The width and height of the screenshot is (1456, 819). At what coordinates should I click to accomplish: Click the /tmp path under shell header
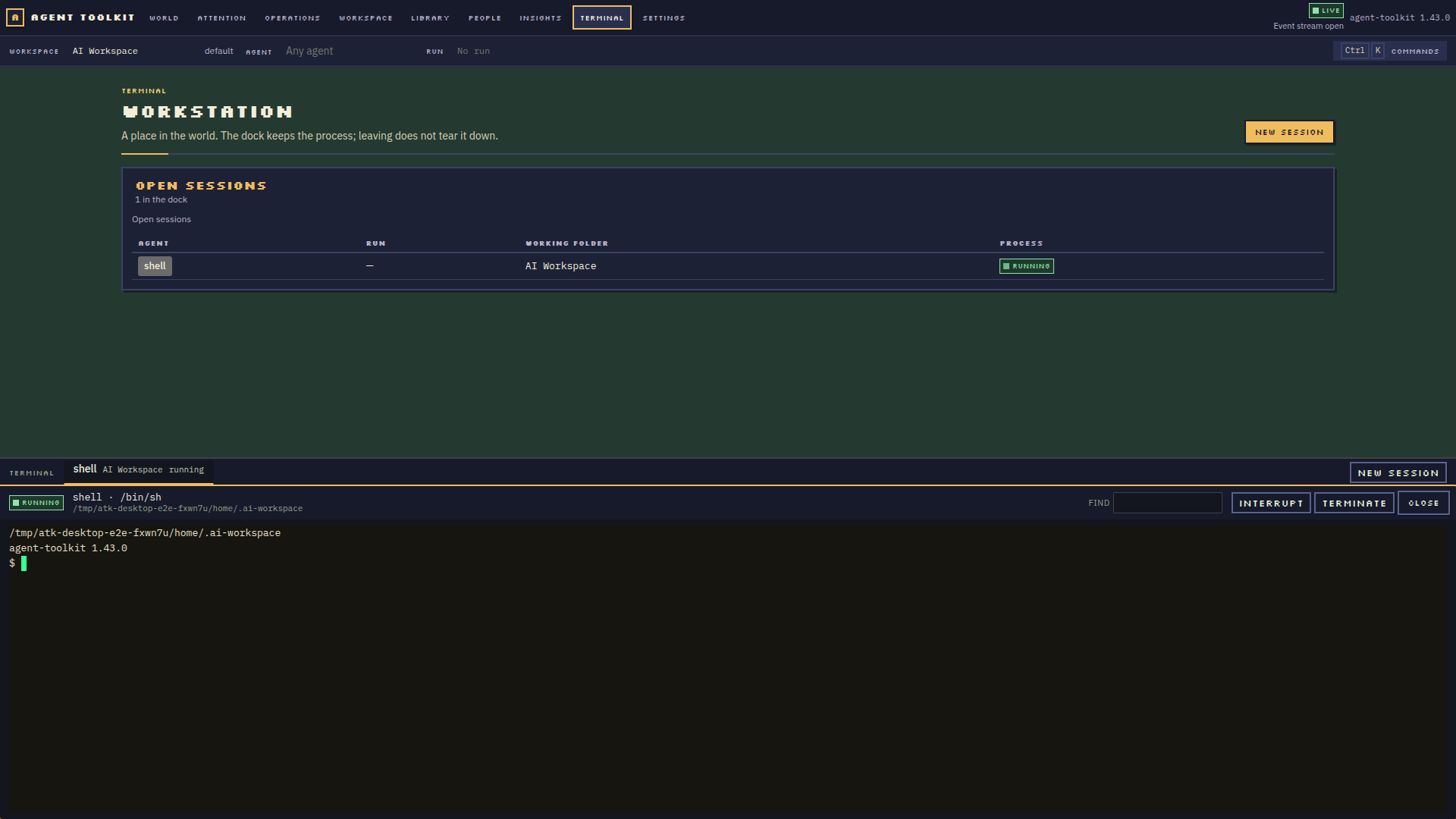coord(187,509)
